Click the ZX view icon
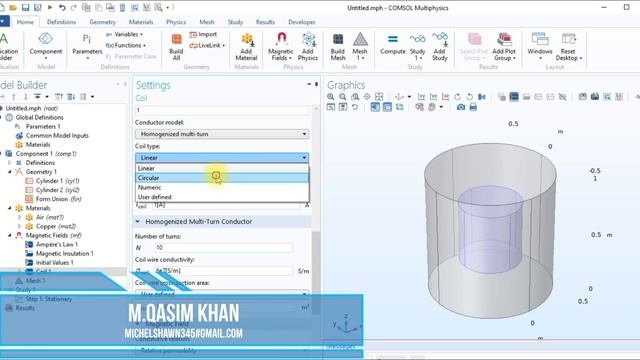Screen dimensions: 640x360 tap(445, 97)
